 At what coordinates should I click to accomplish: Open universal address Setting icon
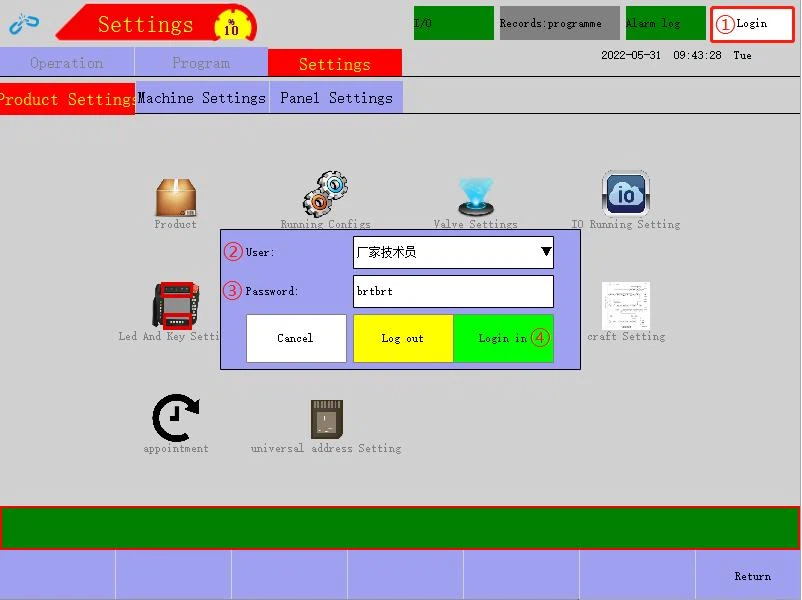pos(326,419)
